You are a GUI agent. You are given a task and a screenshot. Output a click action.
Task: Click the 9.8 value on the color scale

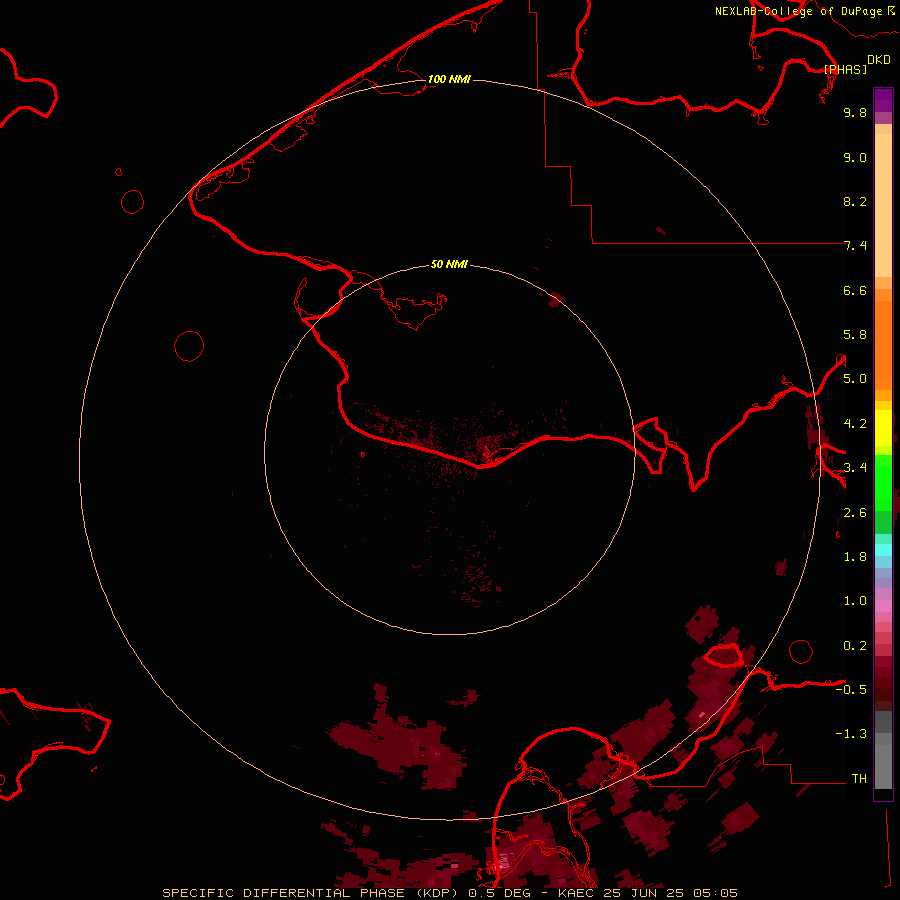pyautogui.click(x=855, y=112)
